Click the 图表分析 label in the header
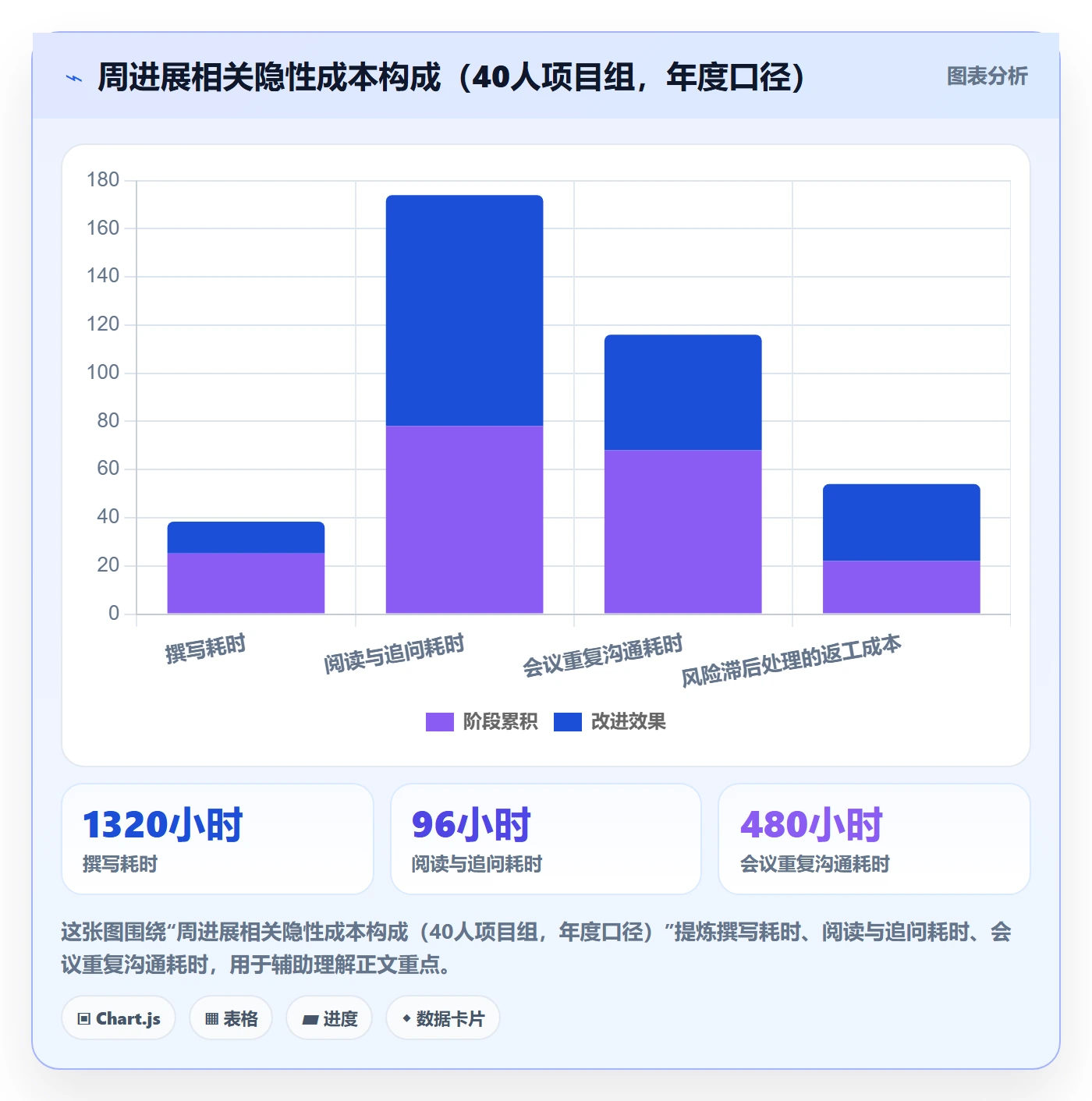The height and width of the screenshot is (1101, 1092). click(x=987, y=76)
